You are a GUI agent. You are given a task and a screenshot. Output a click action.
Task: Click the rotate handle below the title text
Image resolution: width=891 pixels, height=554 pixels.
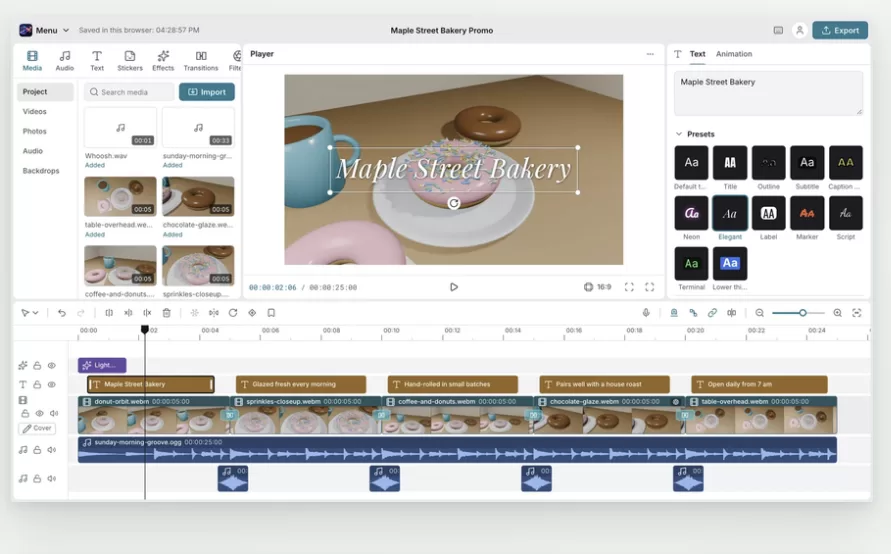tap(453, 203)
